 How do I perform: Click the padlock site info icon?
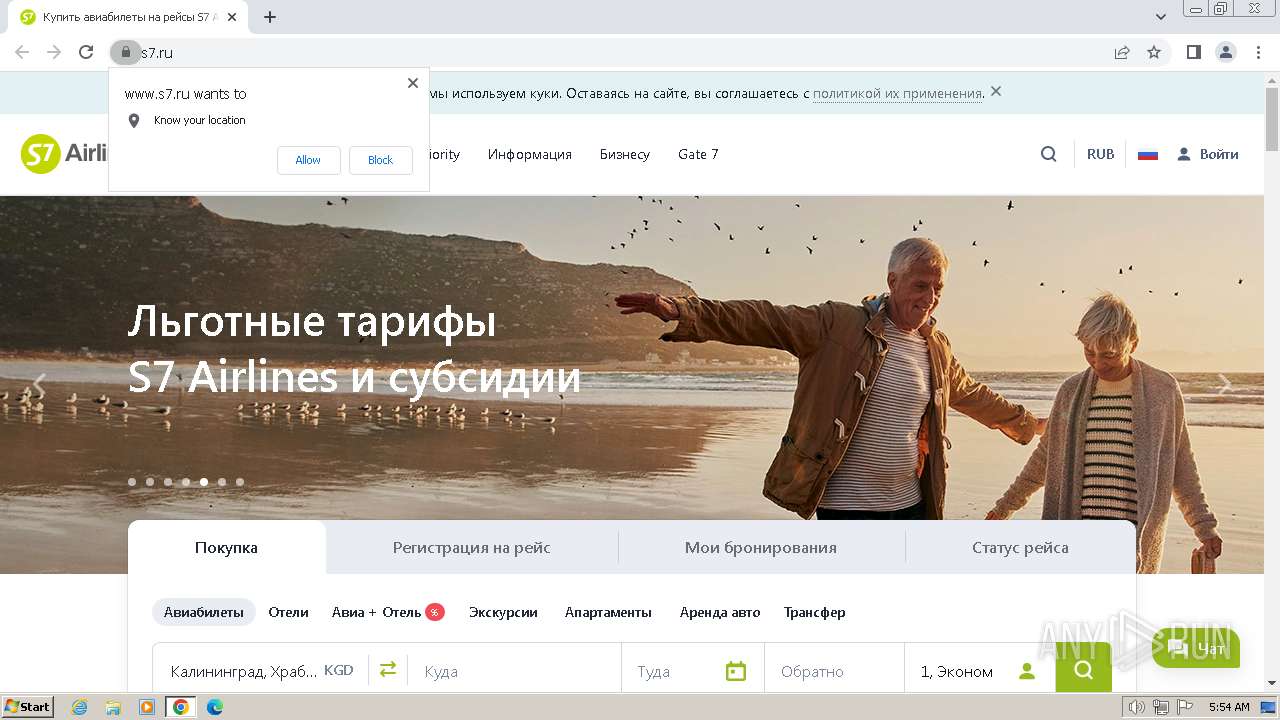(x=125, y=52)
